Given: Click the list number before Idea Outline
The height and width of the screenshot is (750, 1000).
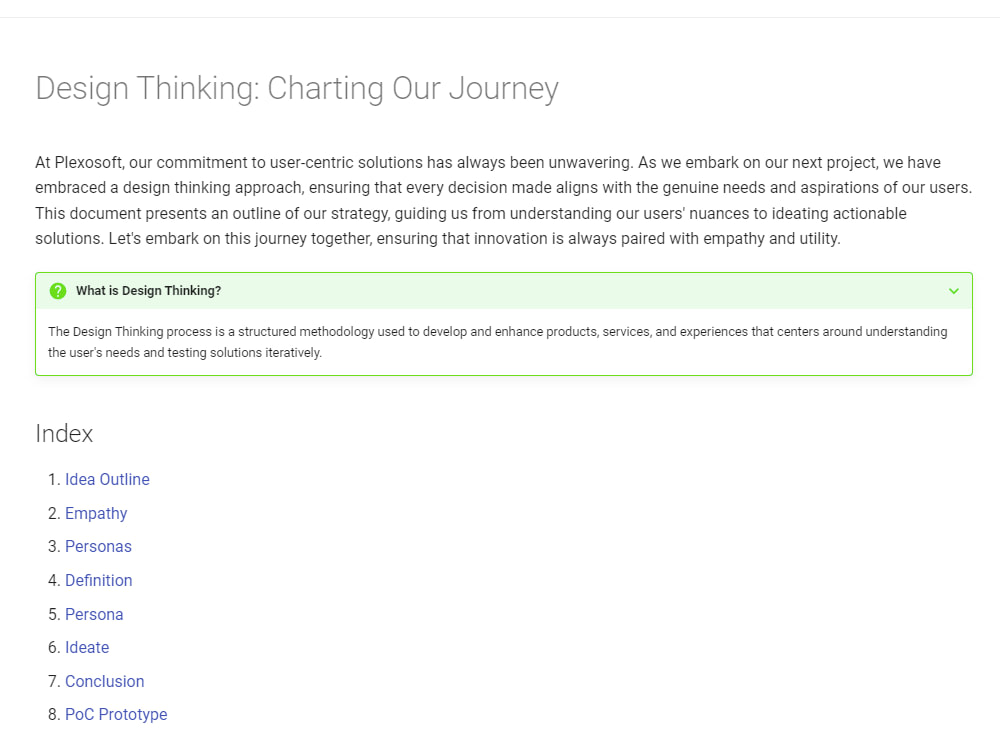Looking at the screenshot, I should coord(53,479).
